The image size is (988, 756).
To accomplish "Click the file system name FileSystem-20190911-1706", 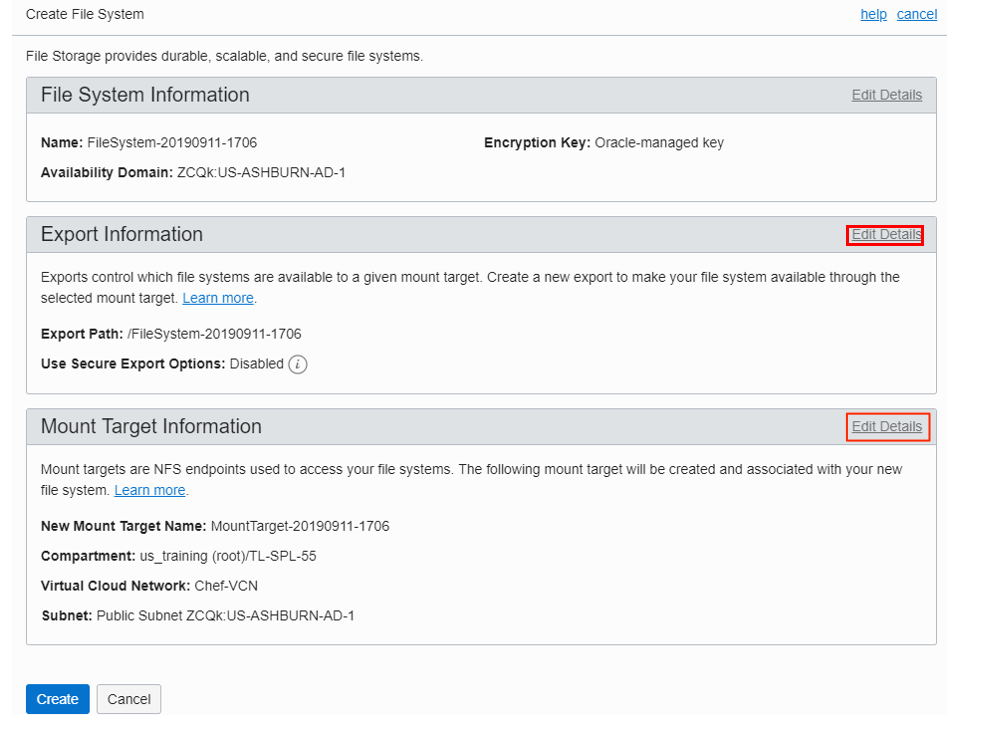I will (x=172, y=143).
